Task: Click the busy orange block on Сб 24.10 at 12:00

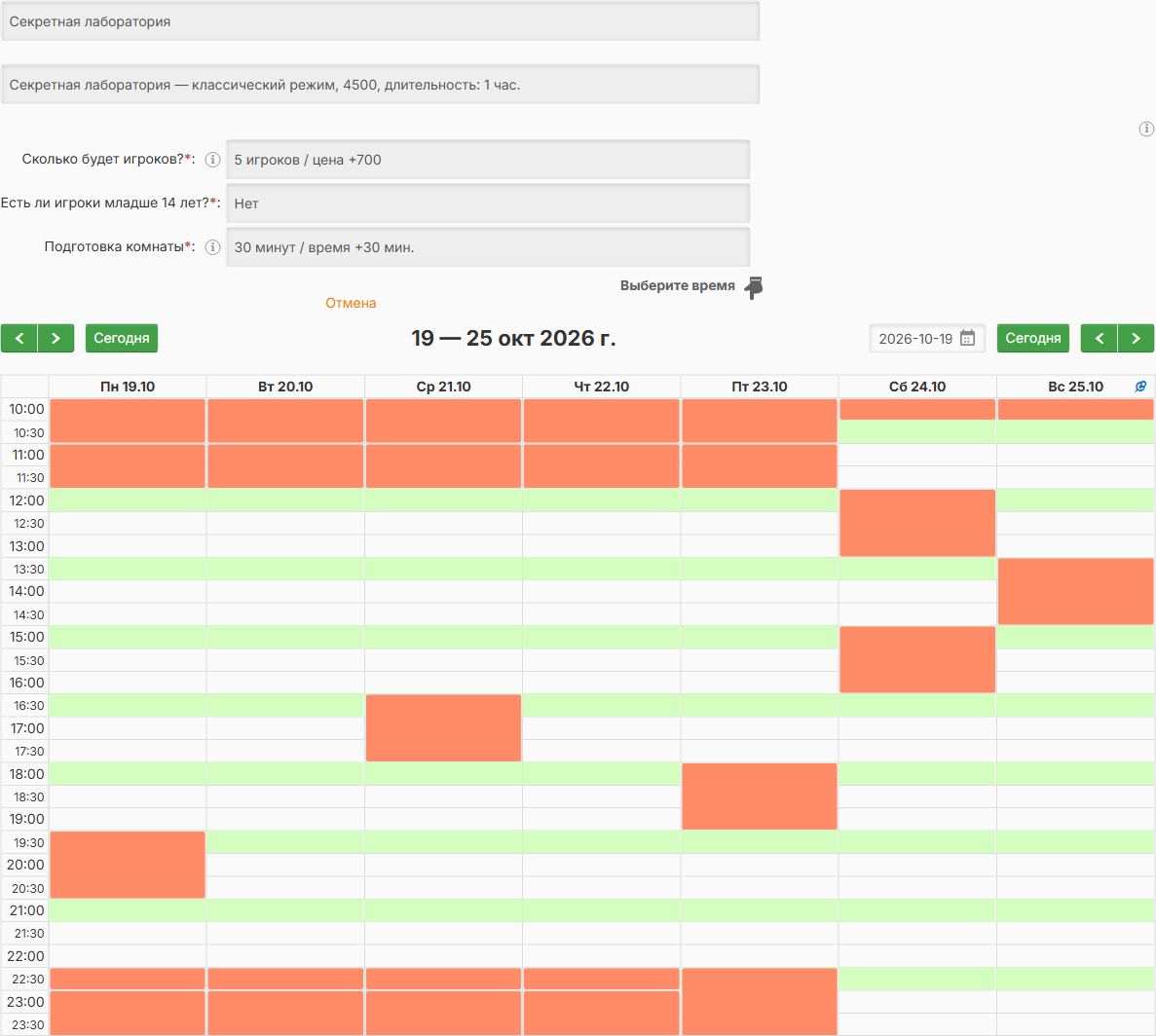Action: 917,523
